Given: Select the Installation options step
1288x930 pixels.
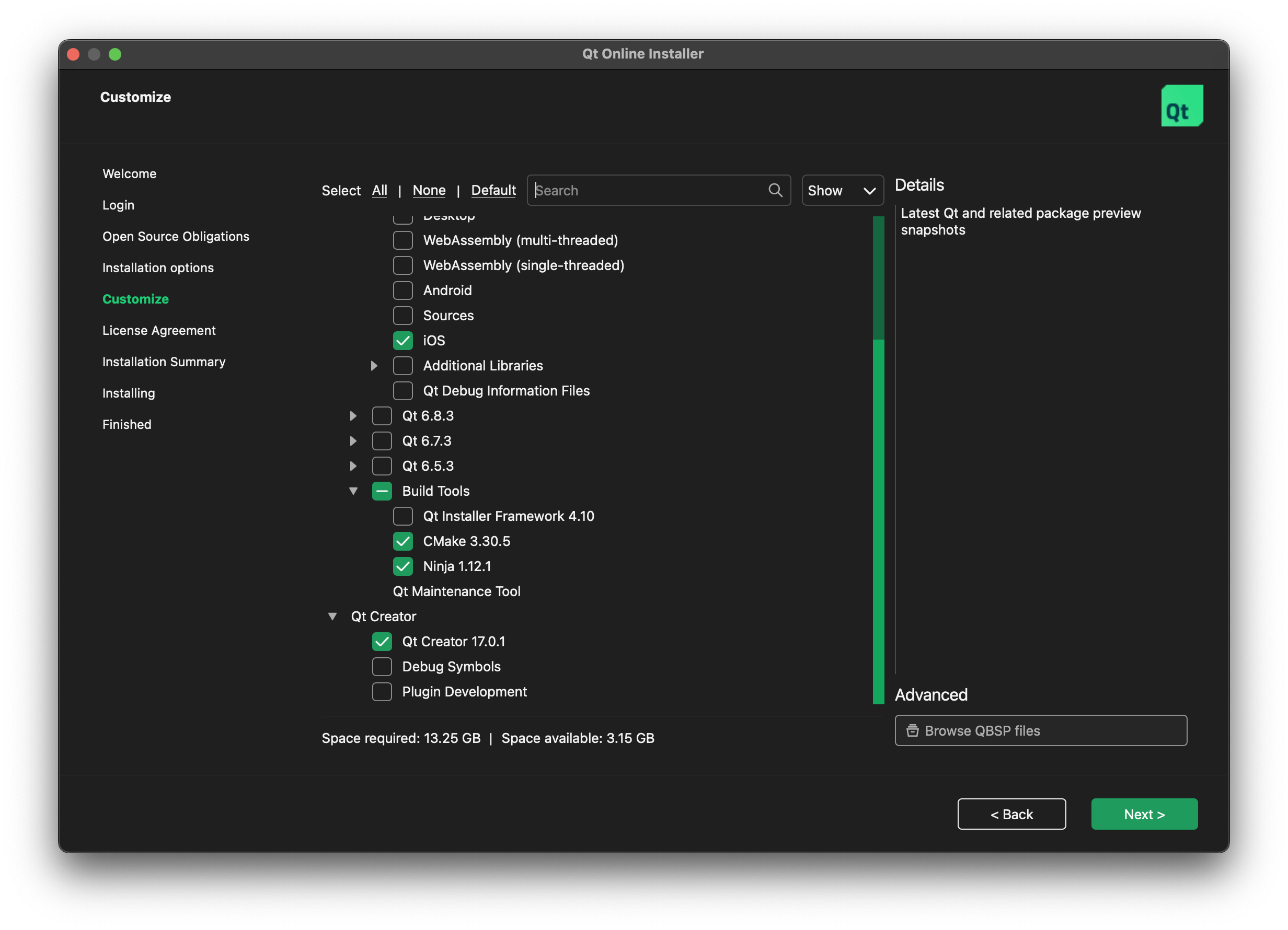Looking at the screenshot, I should 158,268.
